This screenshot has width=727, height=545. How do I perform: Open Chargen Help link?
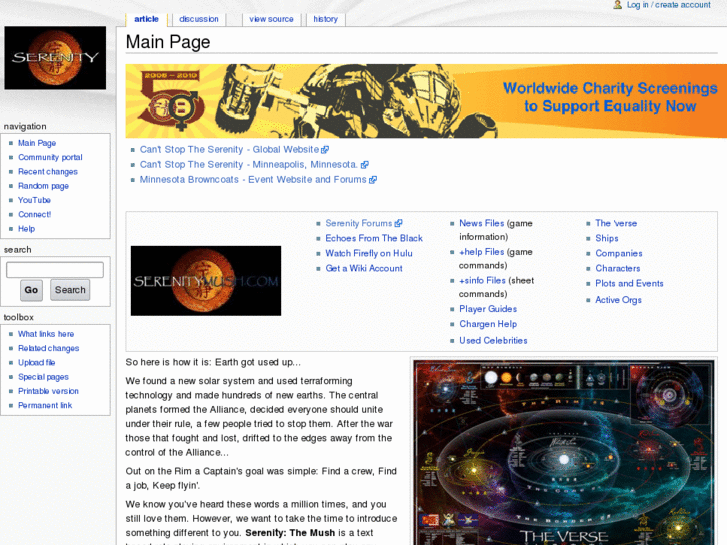point(488,324)
